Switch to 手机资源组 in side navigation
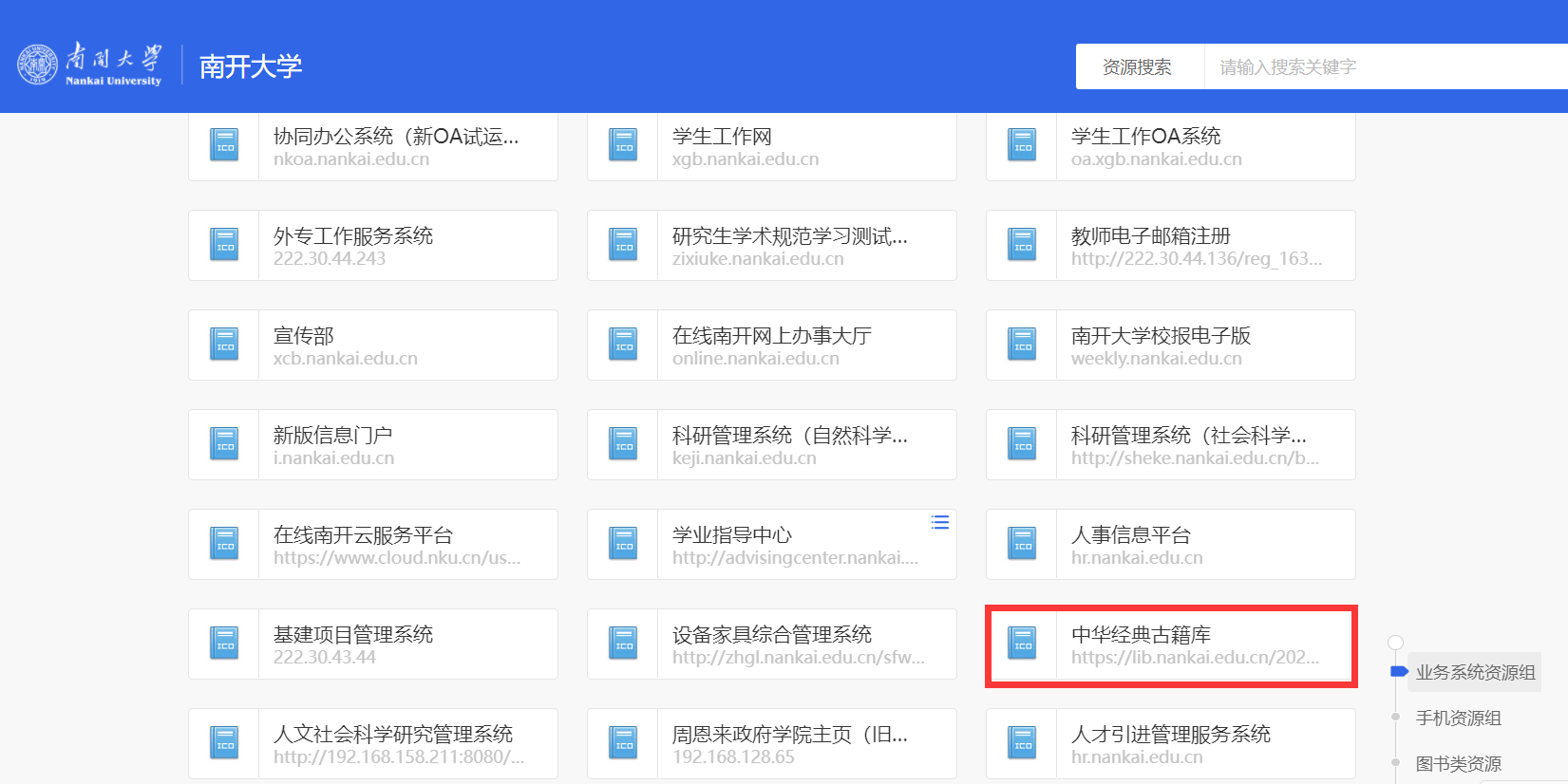 (1458, 718)
